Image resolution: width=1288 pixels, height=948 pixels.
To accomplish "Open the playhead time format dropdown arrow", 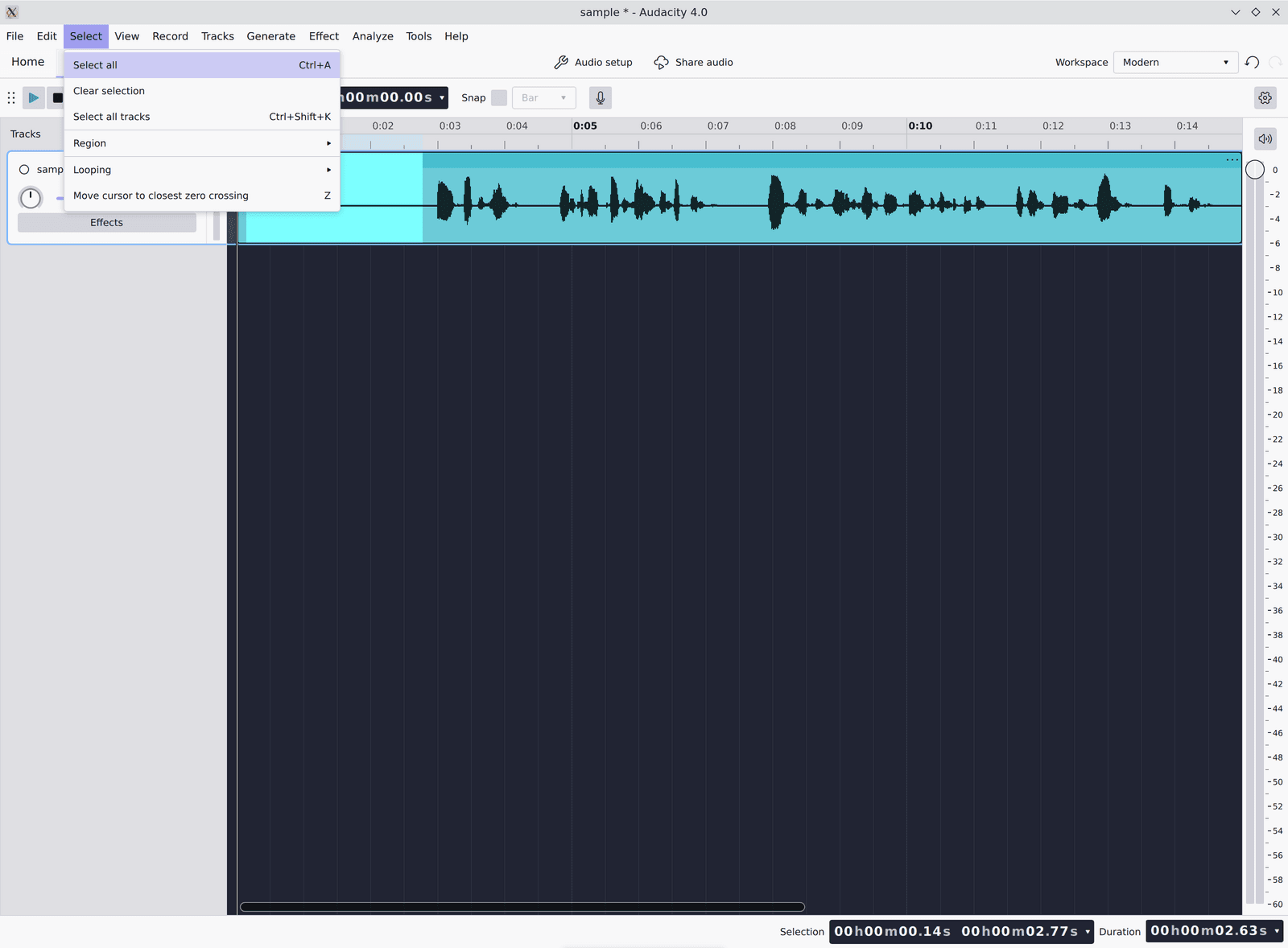I will 442,98.
